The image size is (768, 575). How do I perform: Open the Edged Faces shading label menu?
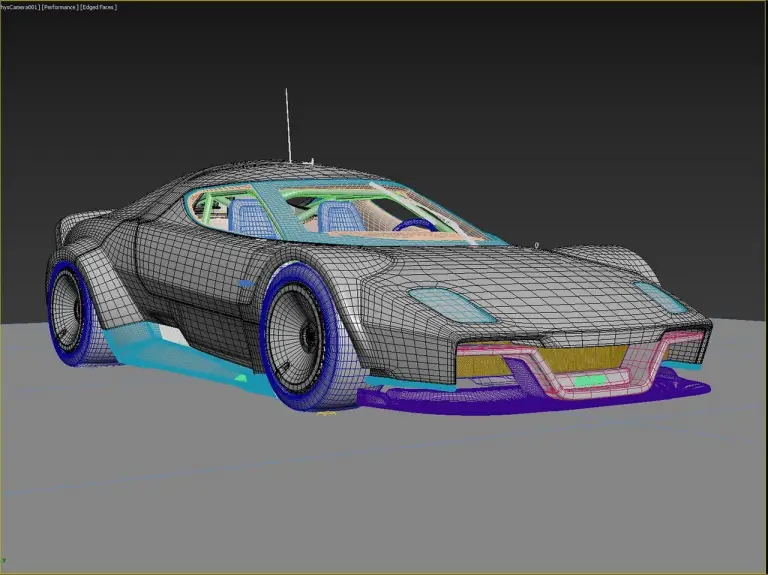pos(98,7)
